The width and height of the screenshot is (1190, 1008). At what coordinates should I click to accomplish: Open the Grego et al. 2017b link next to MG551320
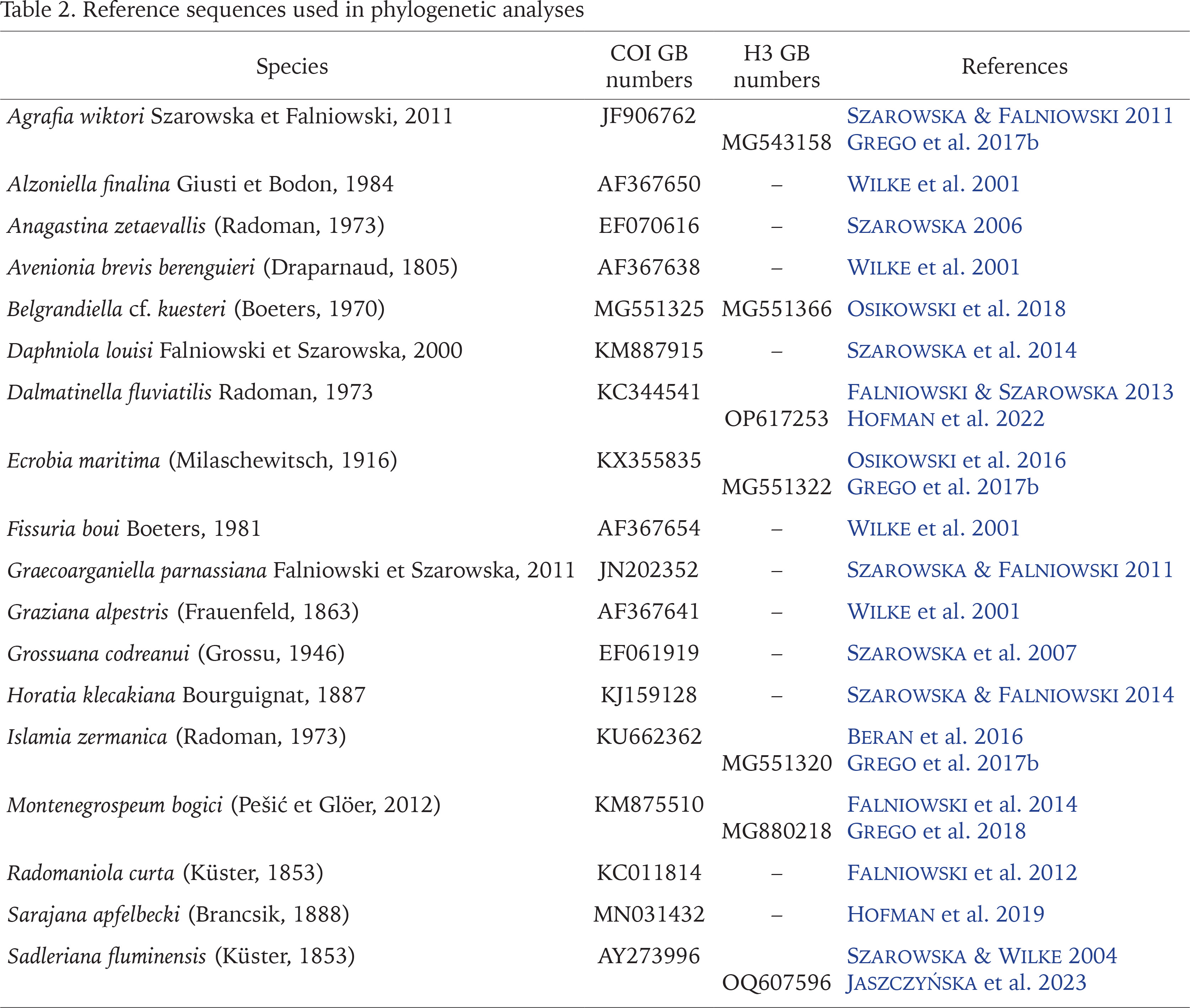pos(943,763)
